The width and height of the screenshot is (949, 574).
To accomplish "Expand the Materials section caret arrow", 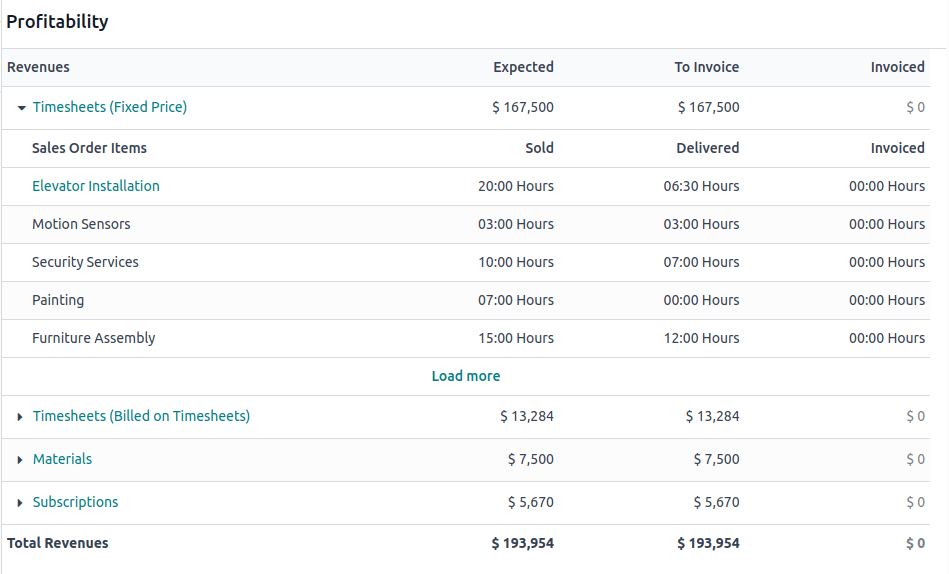I will pyautogui.click(x=21, y=460).
